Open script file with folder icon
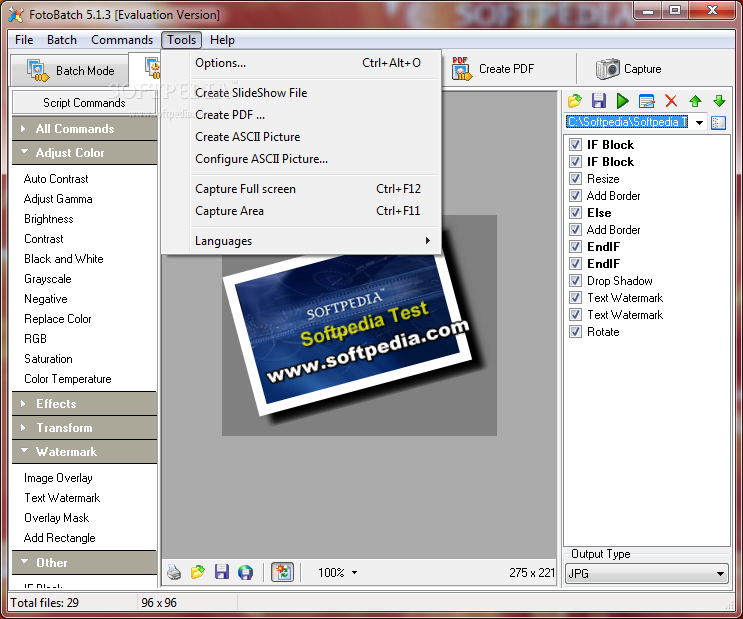This screenshot has width=743, height=619. point(574,100)
